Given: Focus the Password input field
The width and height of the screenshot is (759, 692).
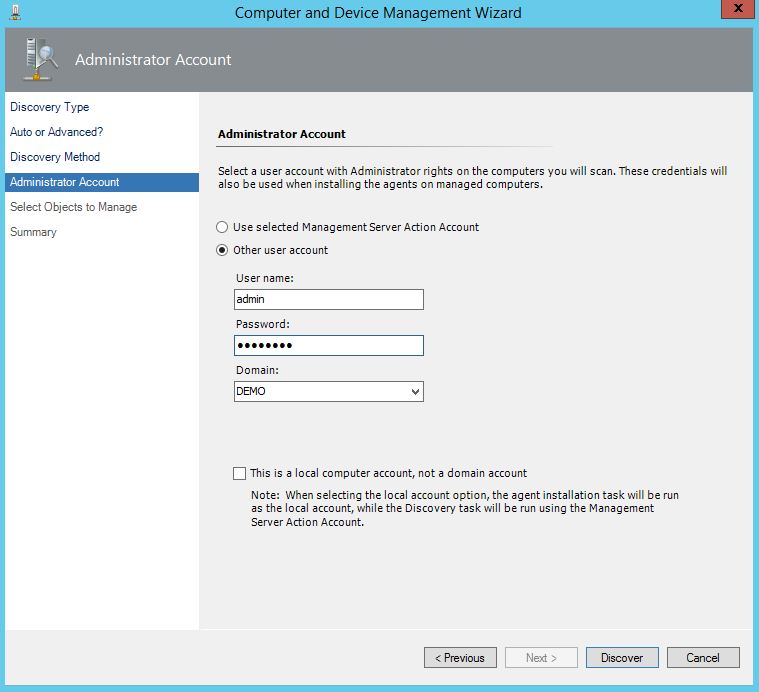Looking at the screenshot, I should (328, 345).
